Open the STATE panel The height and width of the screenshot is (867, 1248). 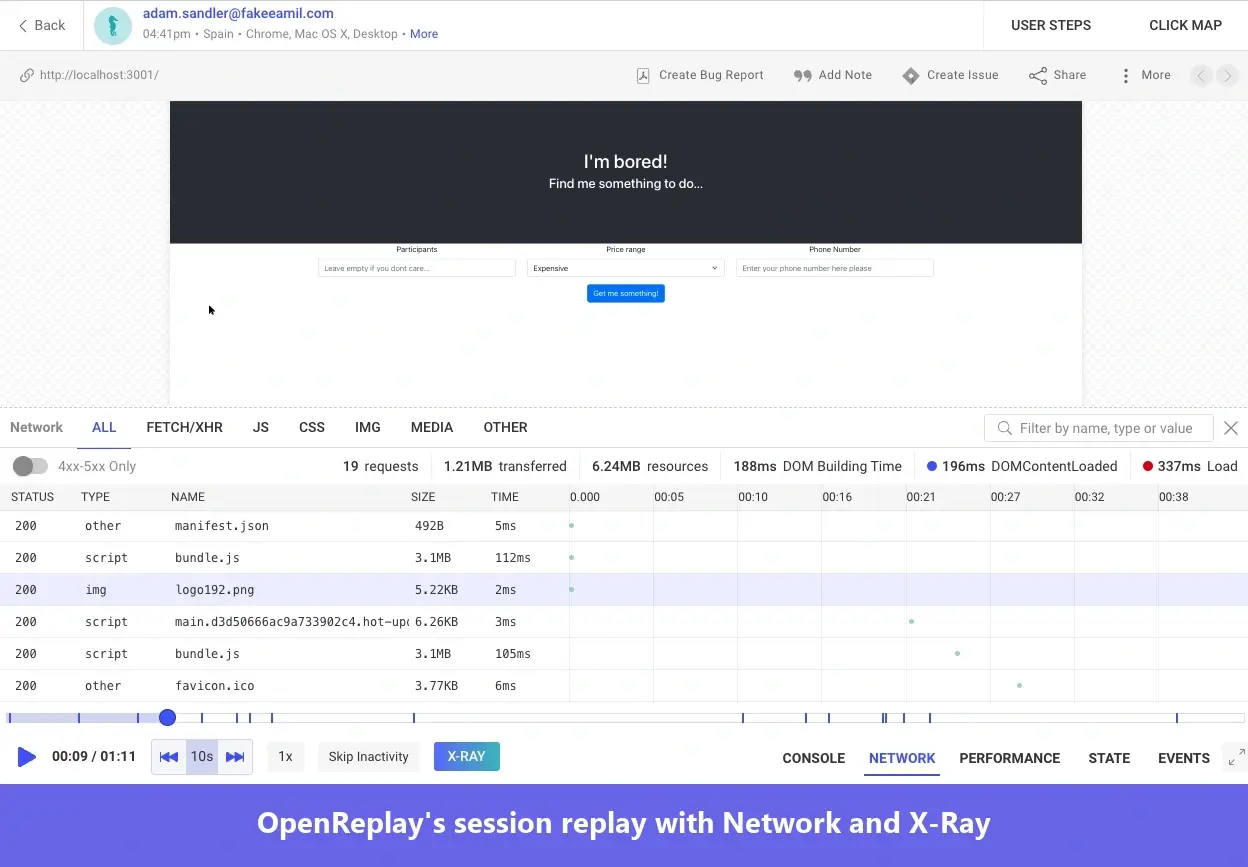click(x=1109, y=758)
